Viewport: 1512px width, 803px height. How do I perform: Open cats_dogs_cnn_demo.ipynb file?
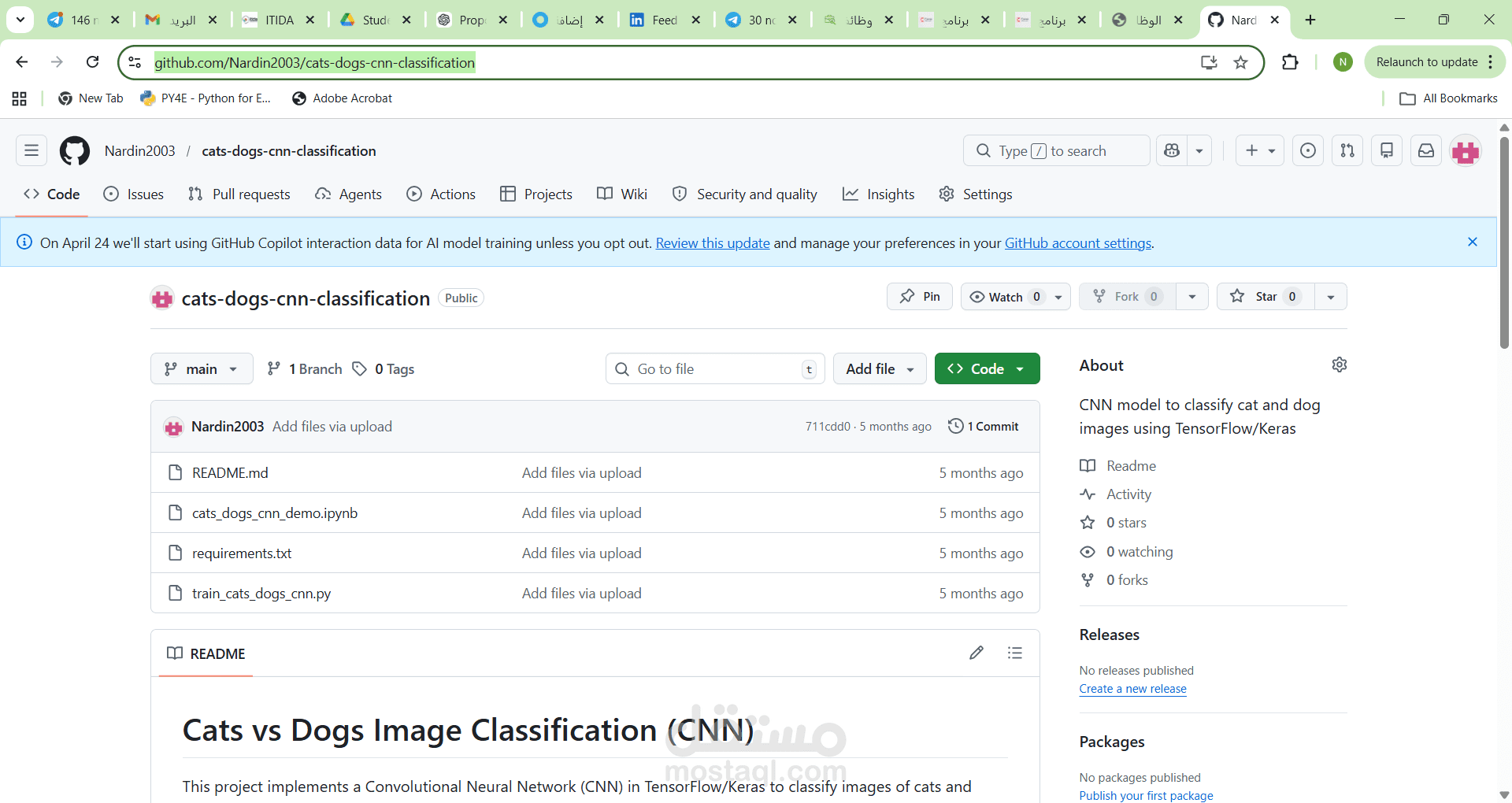(275, 513)
